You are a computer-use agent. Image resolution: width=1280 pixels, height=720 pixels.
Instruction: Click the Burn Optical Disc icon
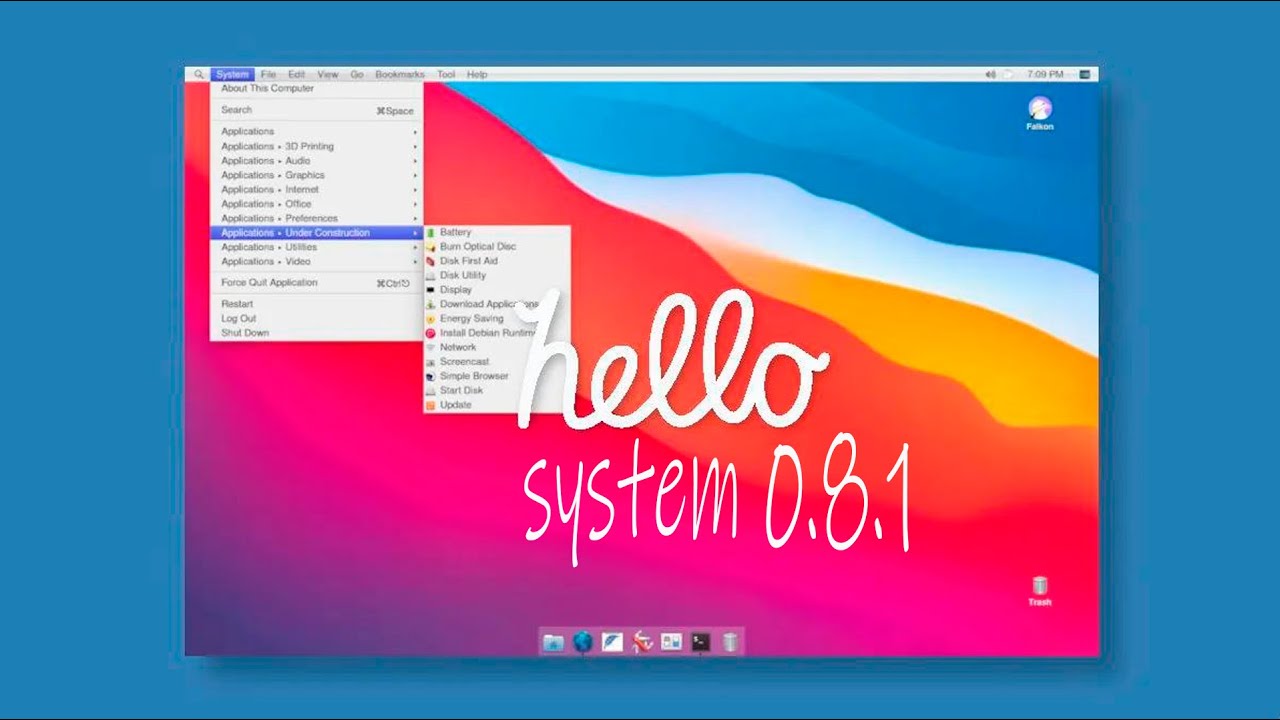pos(431,247)
